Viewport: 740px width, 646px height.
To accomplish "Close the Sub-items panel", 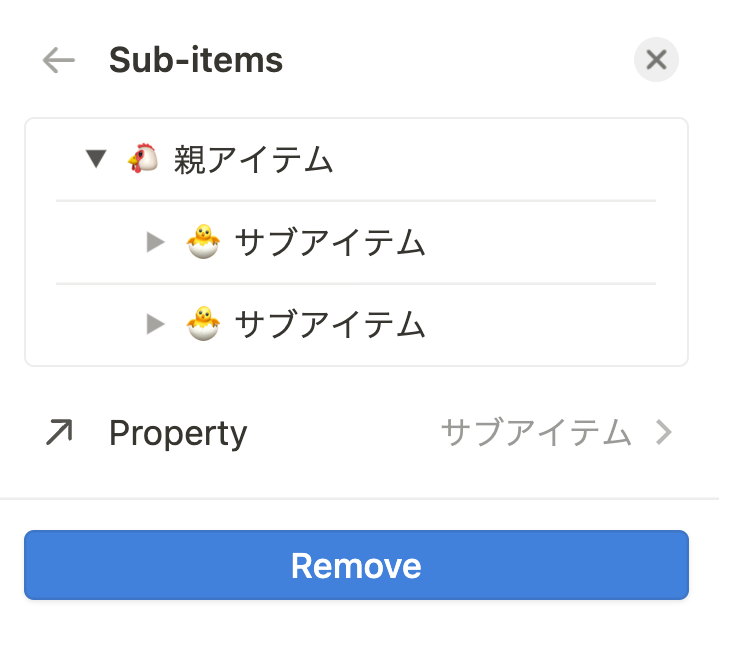I will (x=656, y=60).
